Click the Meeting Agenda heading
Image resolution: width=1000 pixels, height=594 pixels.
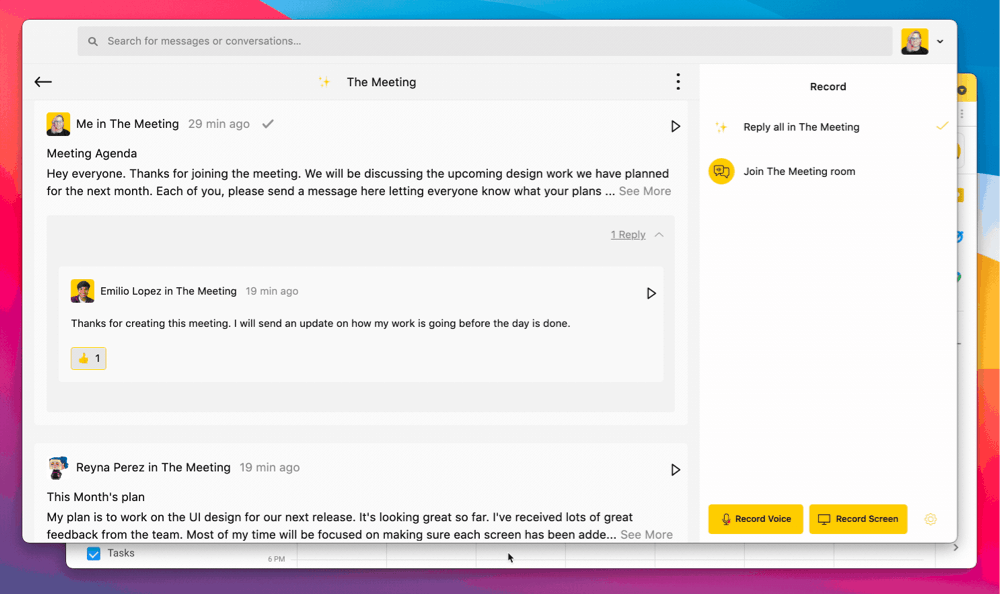point(92,153)
